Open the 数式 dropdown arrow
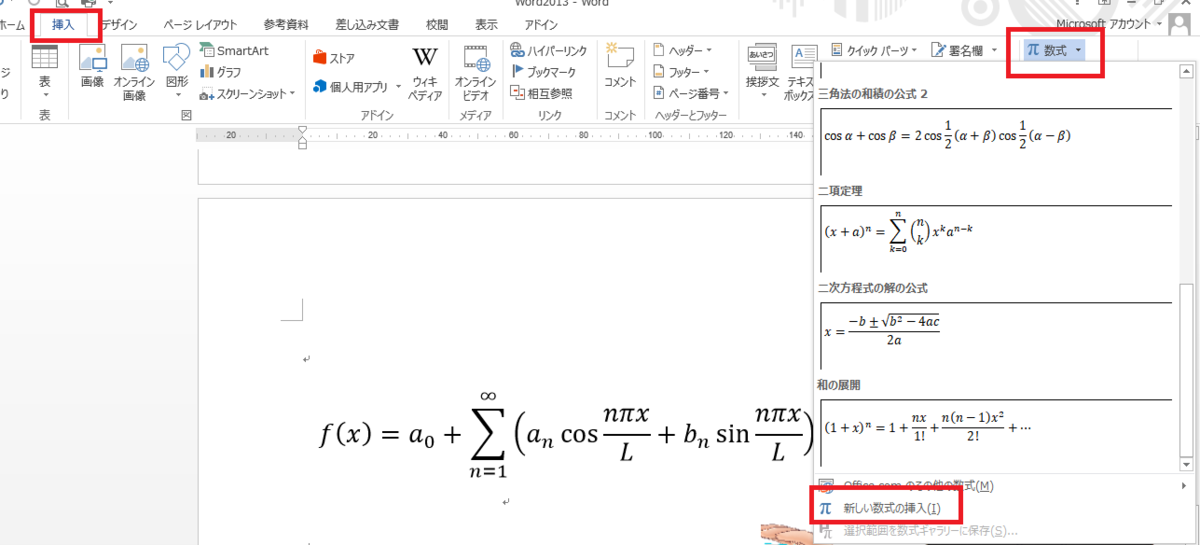Screen dimensions: 1200x545 click(x=1078, y=50)
